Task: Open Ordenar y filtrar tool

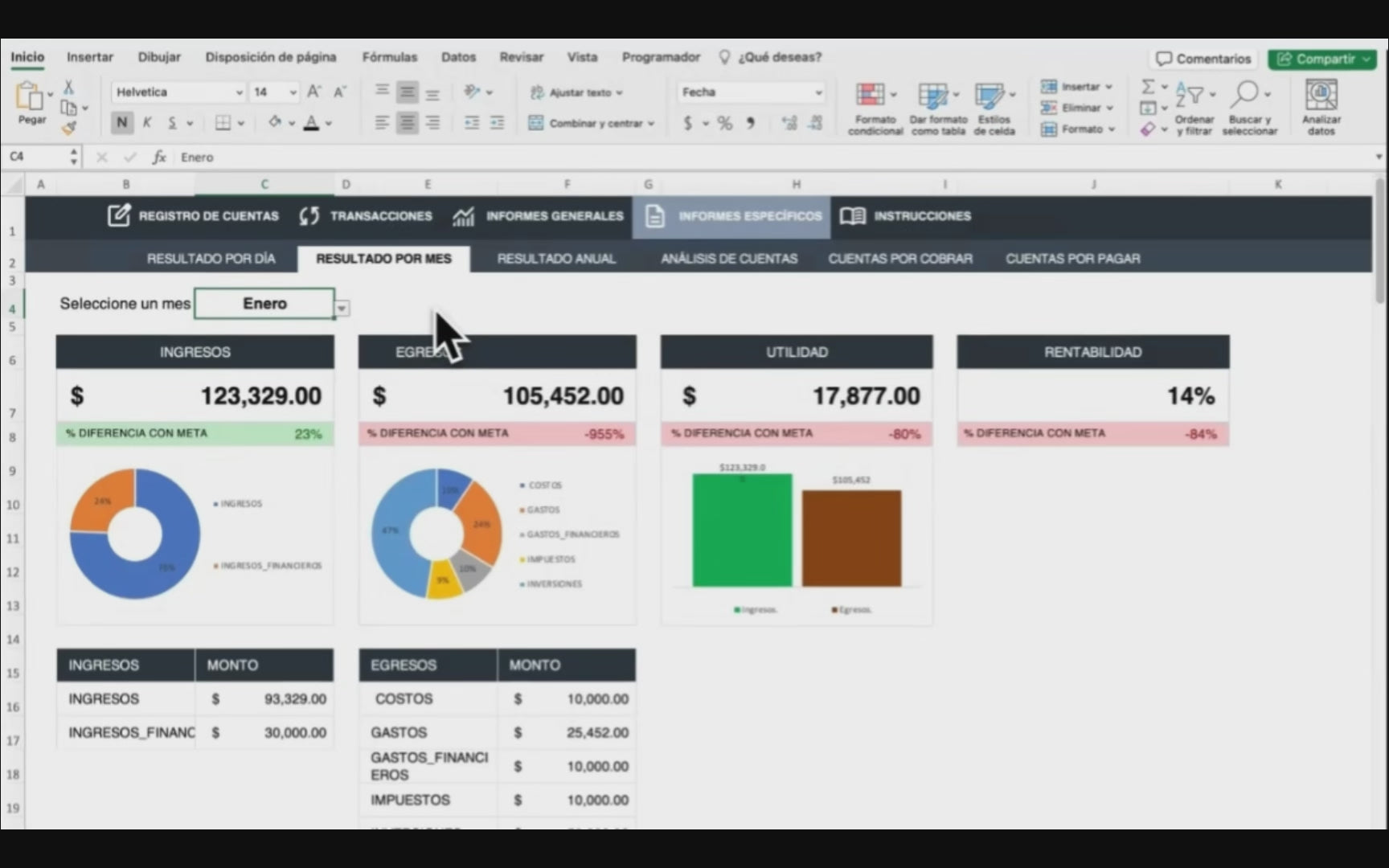Action: [x=1190, y=95]
